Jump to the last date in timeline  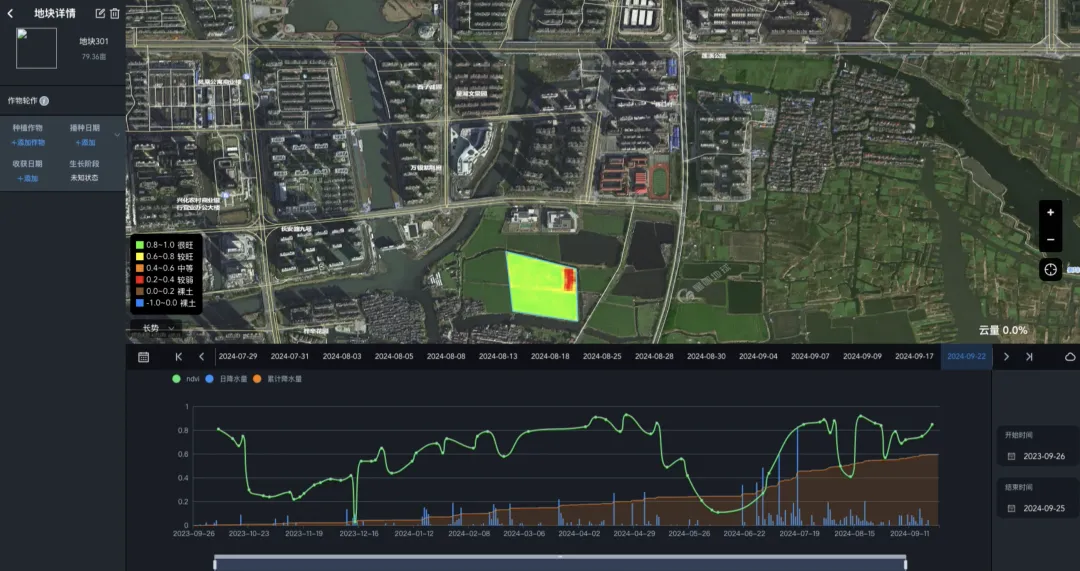[x=1029, y=357]
